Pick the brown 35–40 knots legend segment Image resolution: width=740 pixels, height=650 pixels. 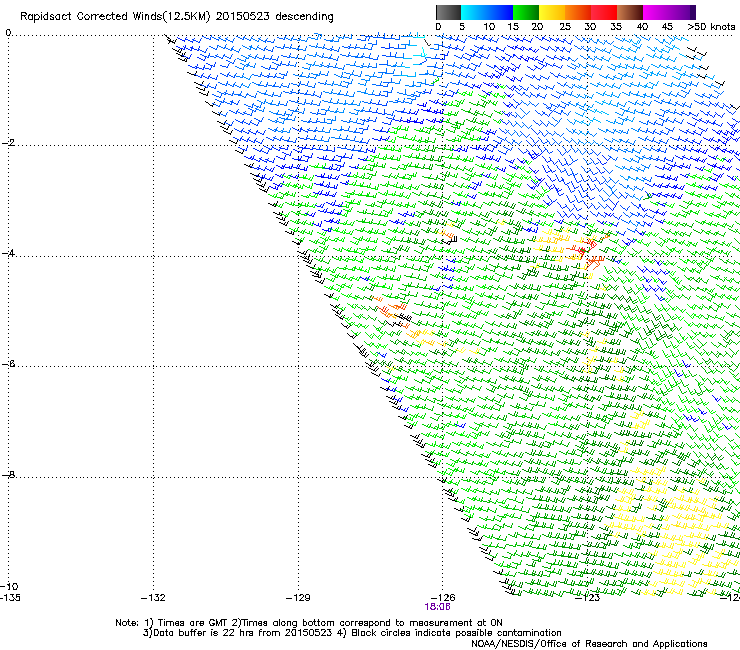pos(630,12)
